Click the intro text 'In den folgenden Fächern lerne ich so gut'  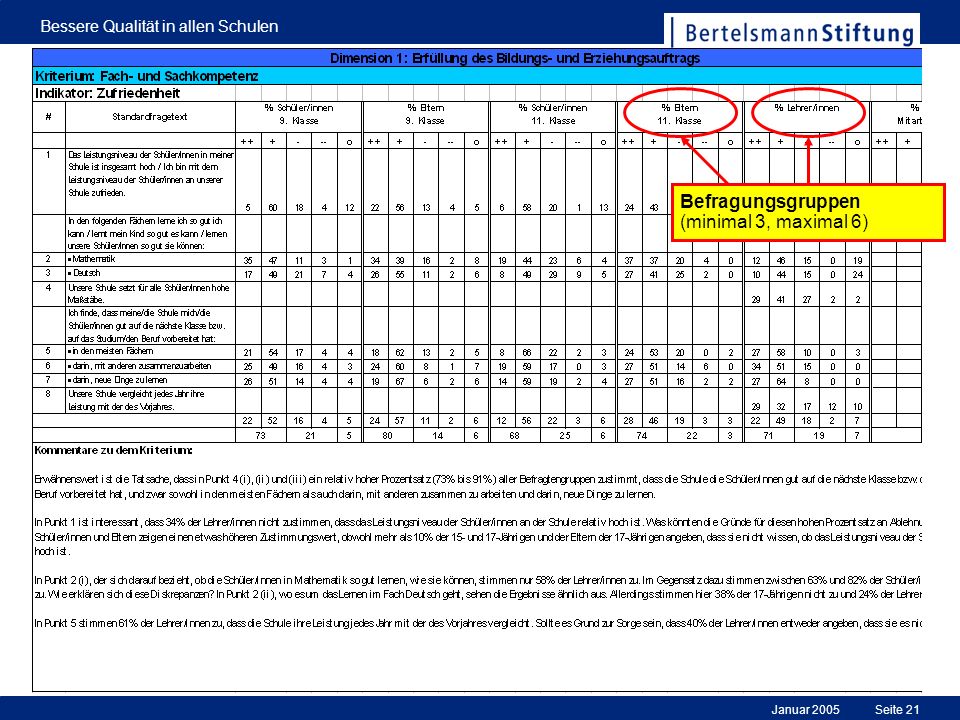[148, 233]
